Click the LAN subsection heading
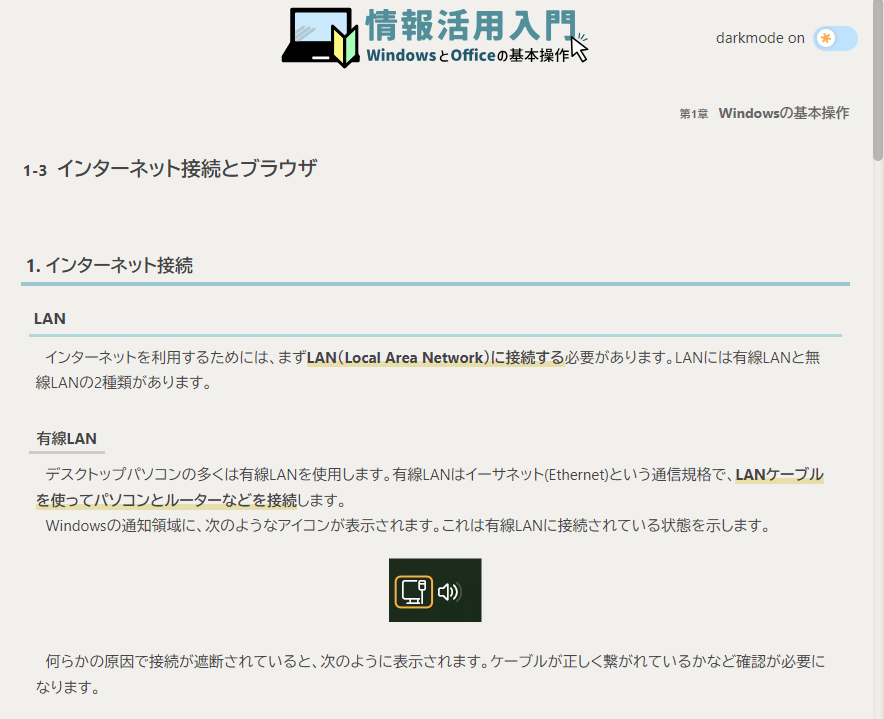 point(50,319)
